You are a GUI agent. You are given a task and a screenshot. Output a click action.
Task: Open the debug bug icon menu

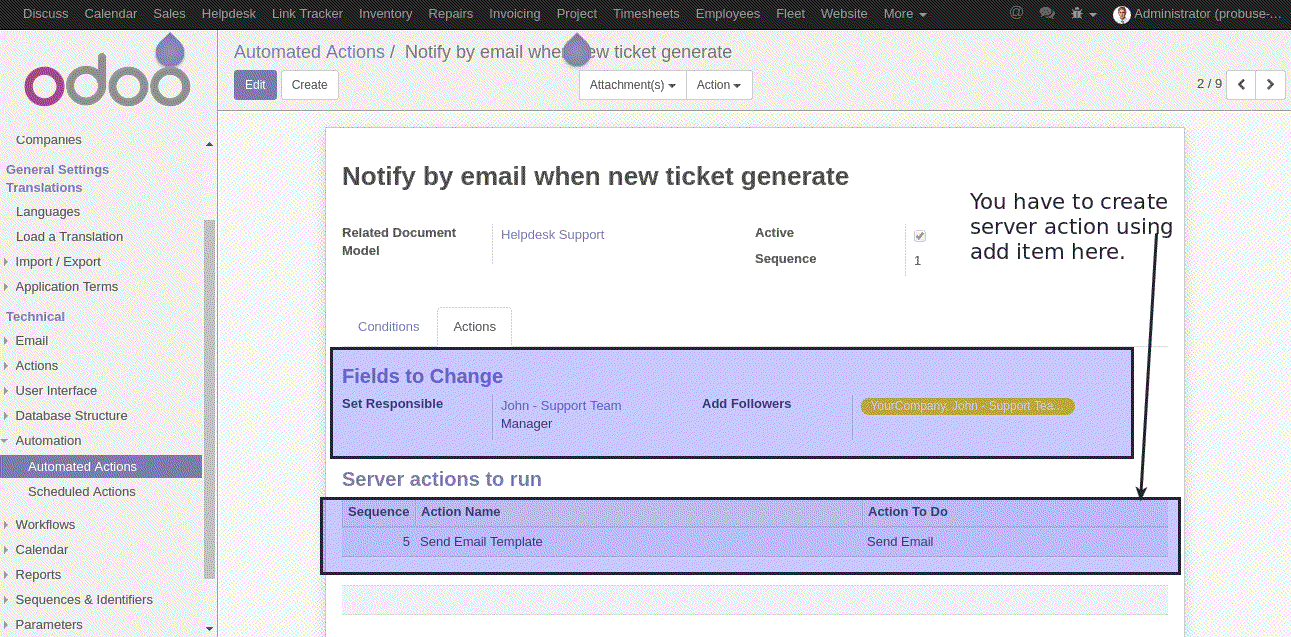(1084, 14)
